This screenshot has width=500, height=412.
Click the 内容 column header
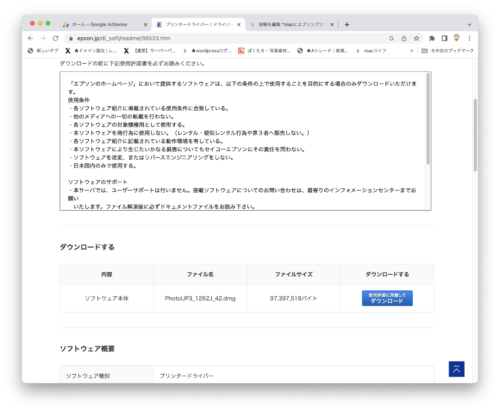click(107, 274)
